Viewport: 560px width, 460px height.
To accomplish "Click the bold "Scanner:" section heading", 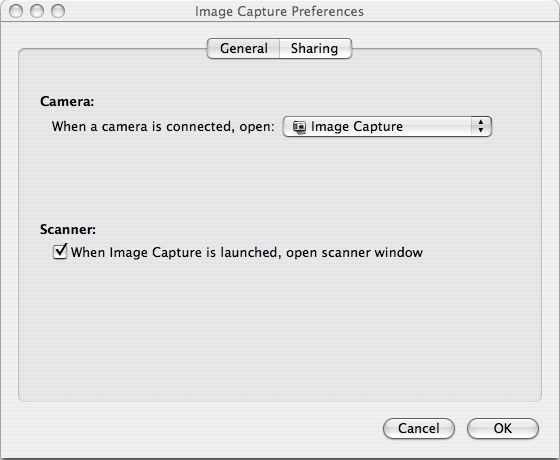I will [68, 229].
